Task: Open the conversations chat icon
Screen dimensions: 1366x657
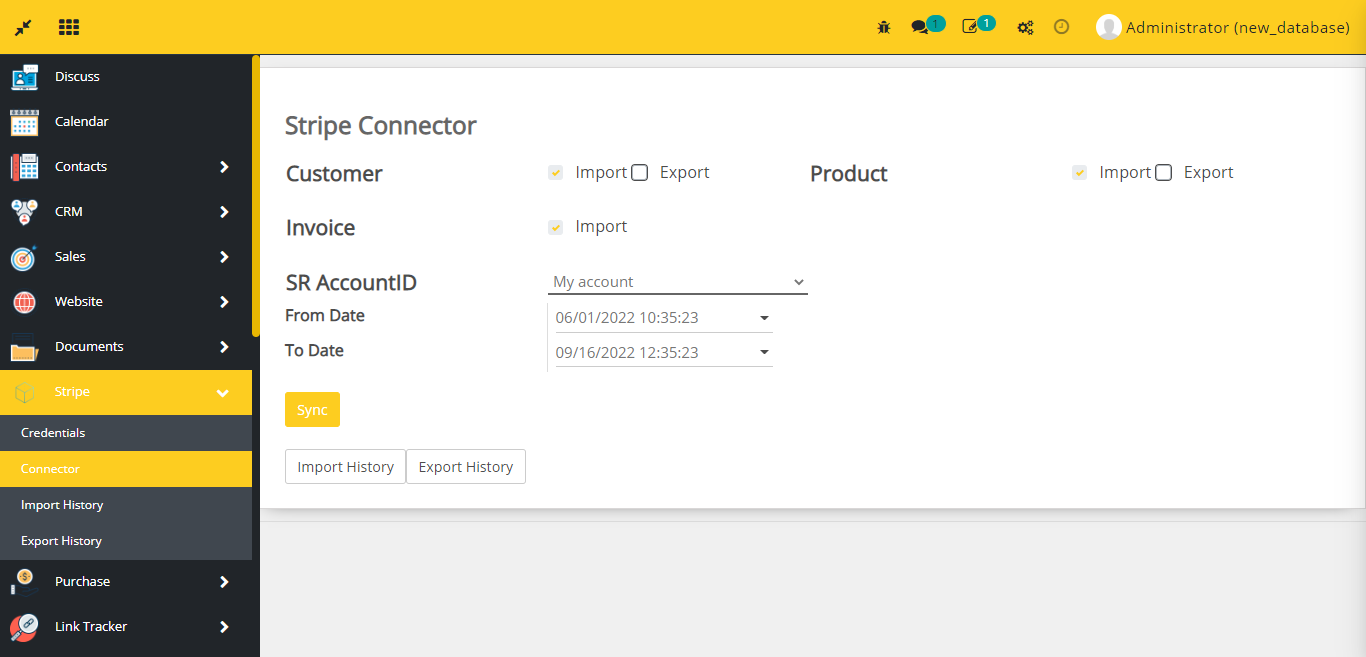Action: coord(919,27)
